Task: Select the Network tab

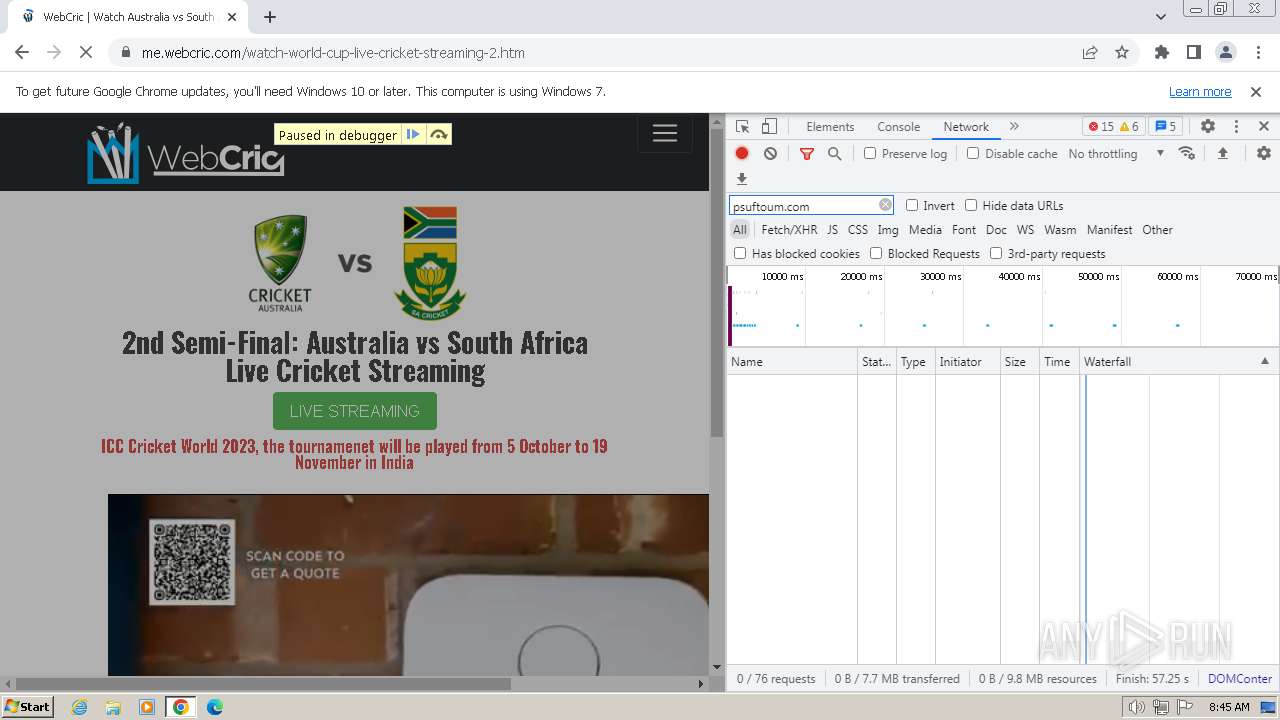Action: coord(966,126)
